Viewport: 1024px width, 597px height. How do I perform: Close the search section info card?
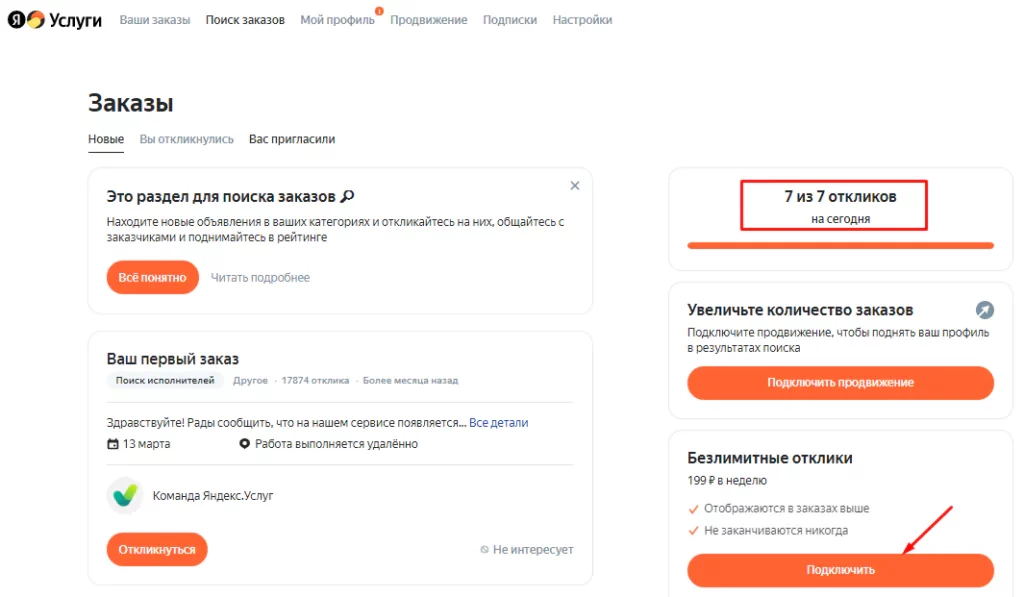coord(575,185)
